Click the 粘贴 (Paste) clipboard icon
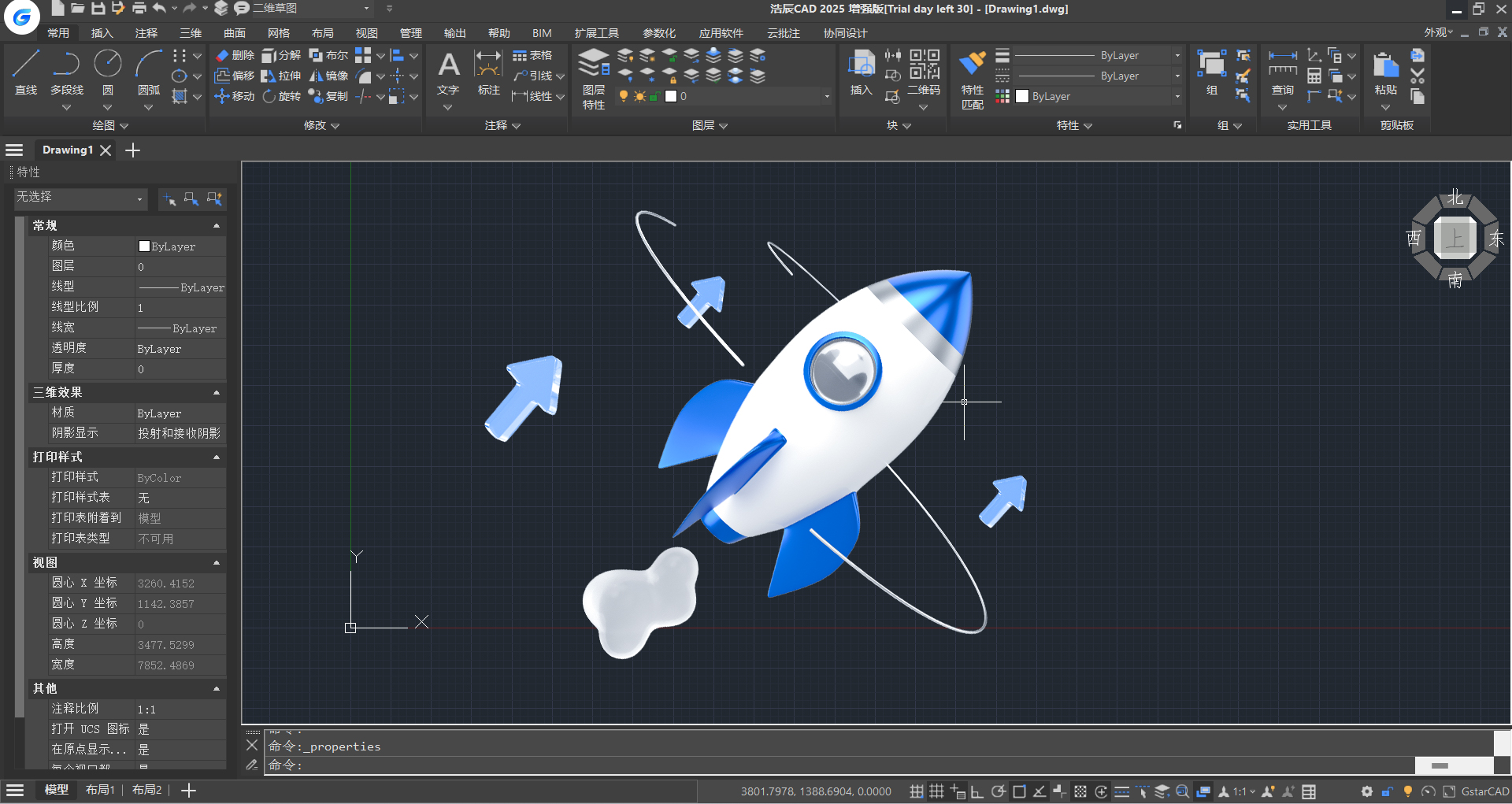This screenshot has width=1512, height=804. (x=1385, y=74)
